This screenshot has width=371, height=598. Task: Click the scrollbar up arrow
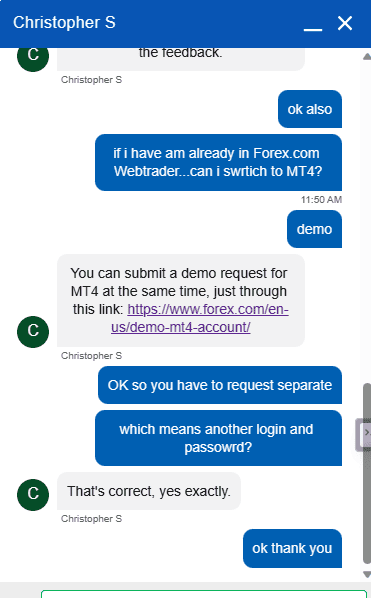click(x=367, y=57)
